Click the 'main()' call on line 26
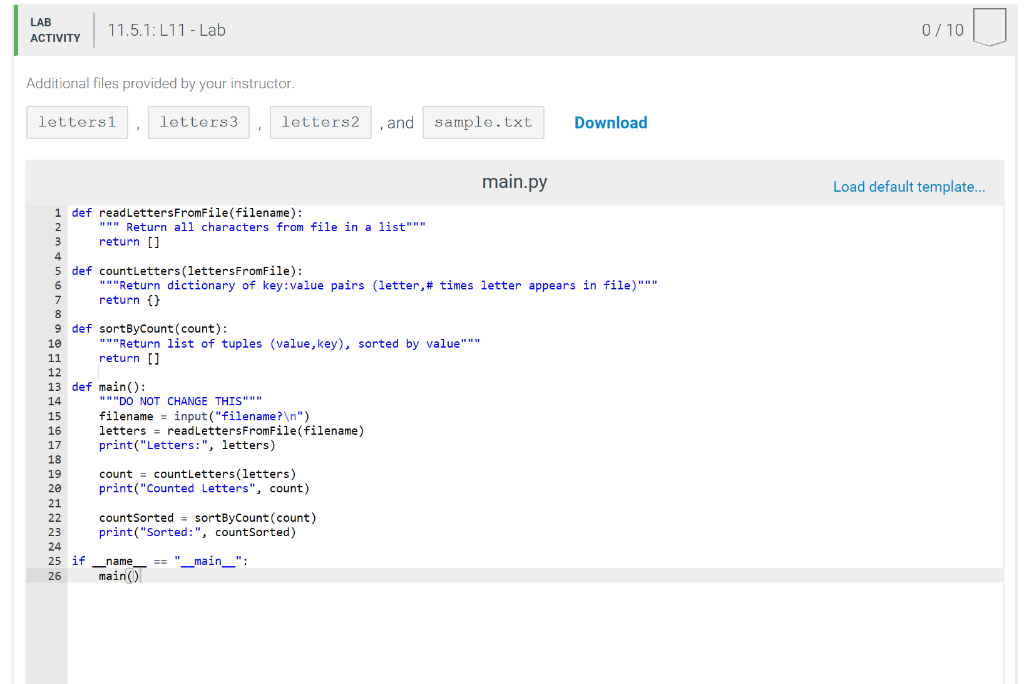 click(x=119, y=576)
